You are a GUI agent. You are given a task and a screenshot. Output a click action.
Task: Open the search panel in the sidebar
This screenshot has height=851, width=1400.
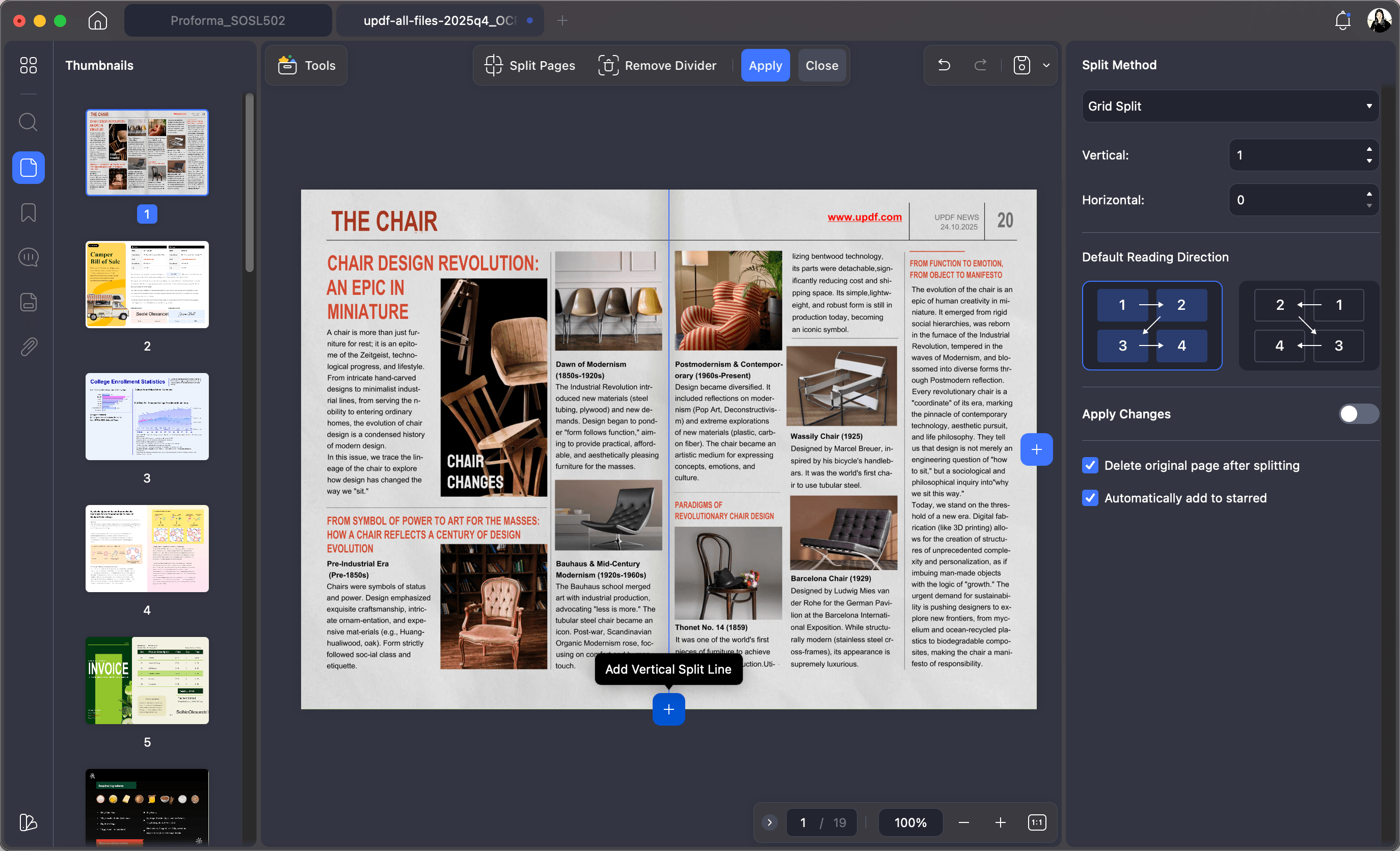click(28, 122)
